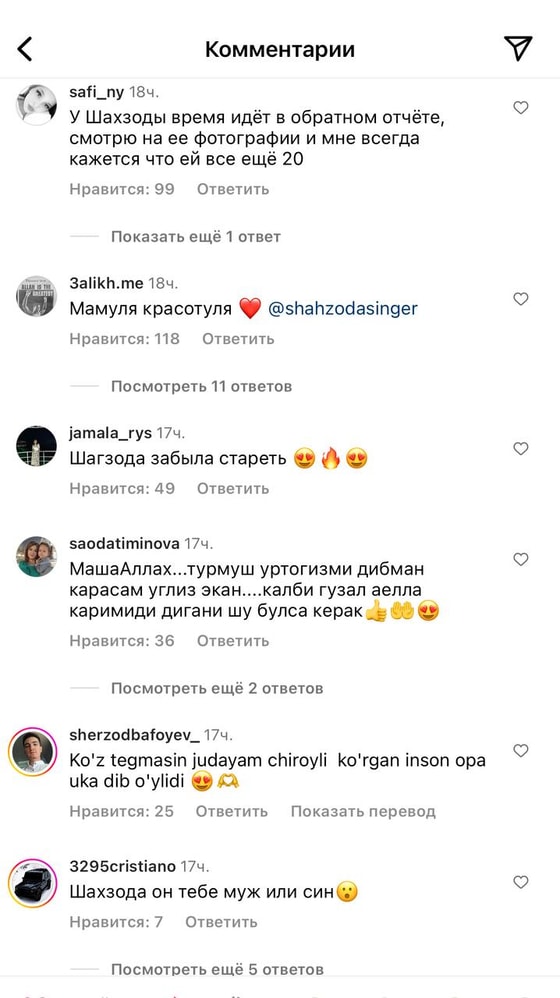Tap heart beside saodatiminova's comment
Viewport: 560px width, 998px height.
[521, 559]
